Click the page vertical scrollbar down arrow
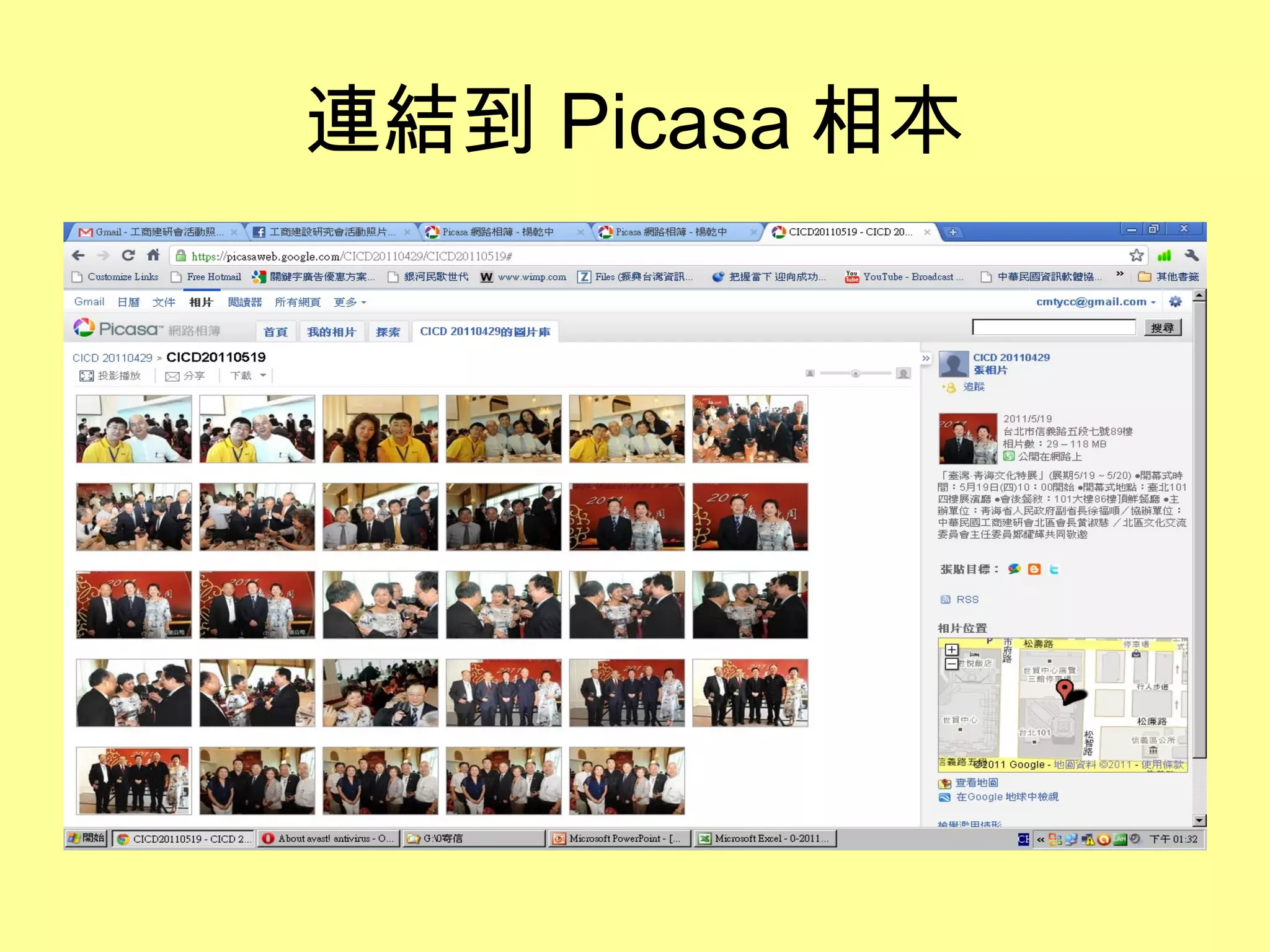Viewport: 1270px width, 952px height. coord(1199,820)
